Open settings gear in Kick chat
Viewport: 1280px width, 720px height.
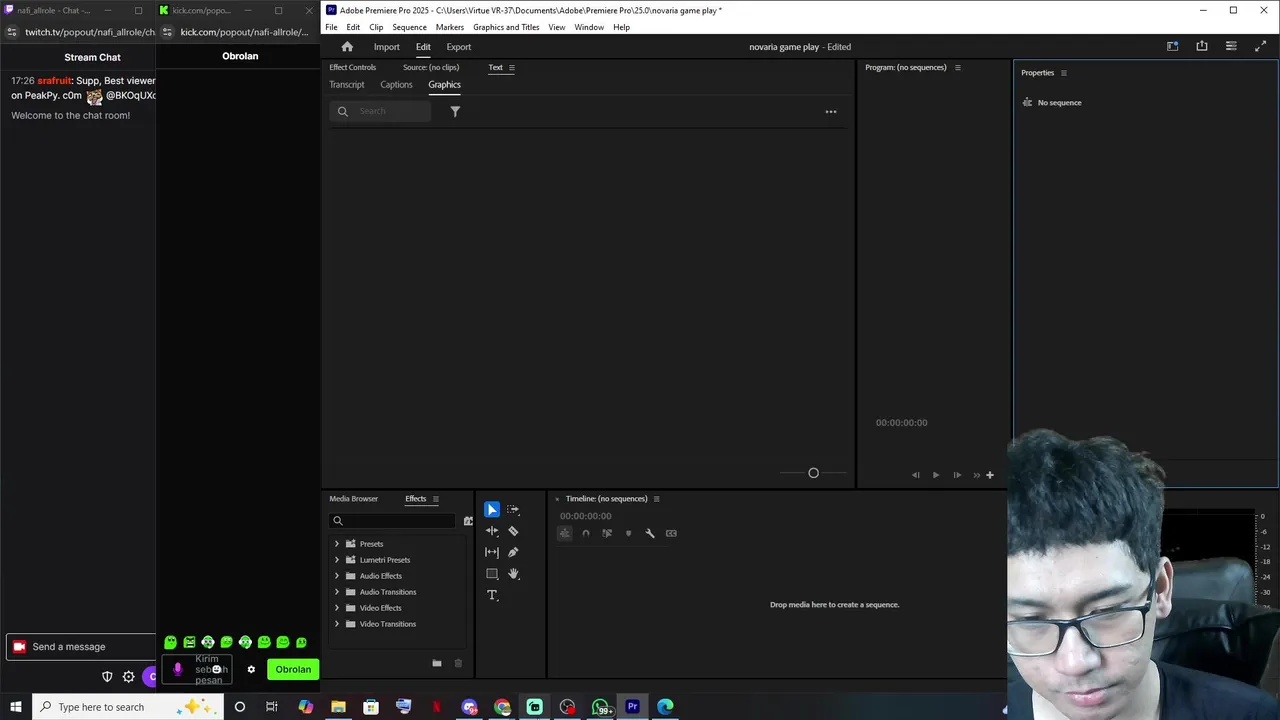[x=251, y=670]
